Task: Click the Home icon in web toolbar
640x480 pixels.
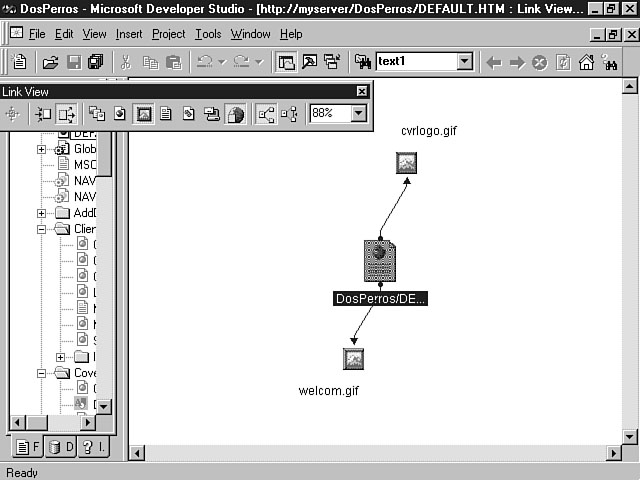Action: pyautogui.click(x=586, y=62)
